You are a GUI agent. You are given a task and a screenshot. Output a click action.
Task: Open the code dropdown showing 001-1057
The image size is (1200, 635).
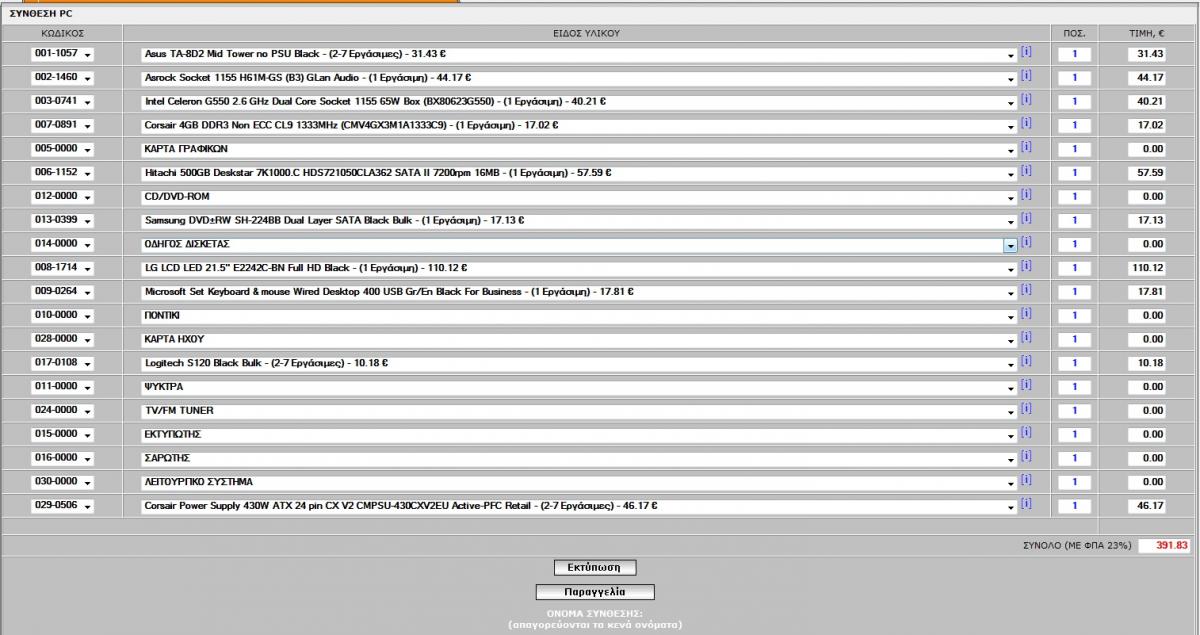(62, 54)
